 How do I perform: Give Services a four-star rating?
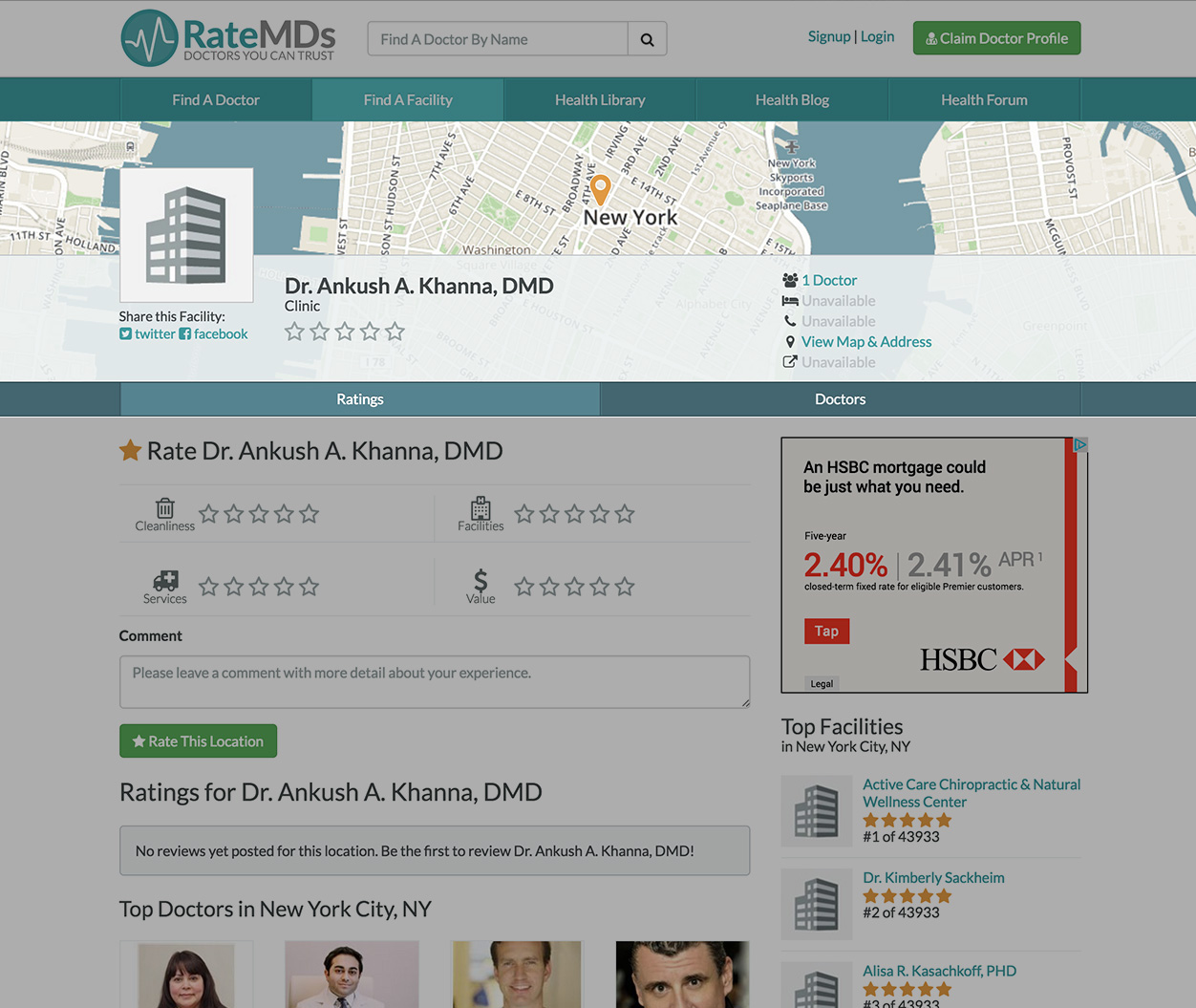tap(284, 587)
